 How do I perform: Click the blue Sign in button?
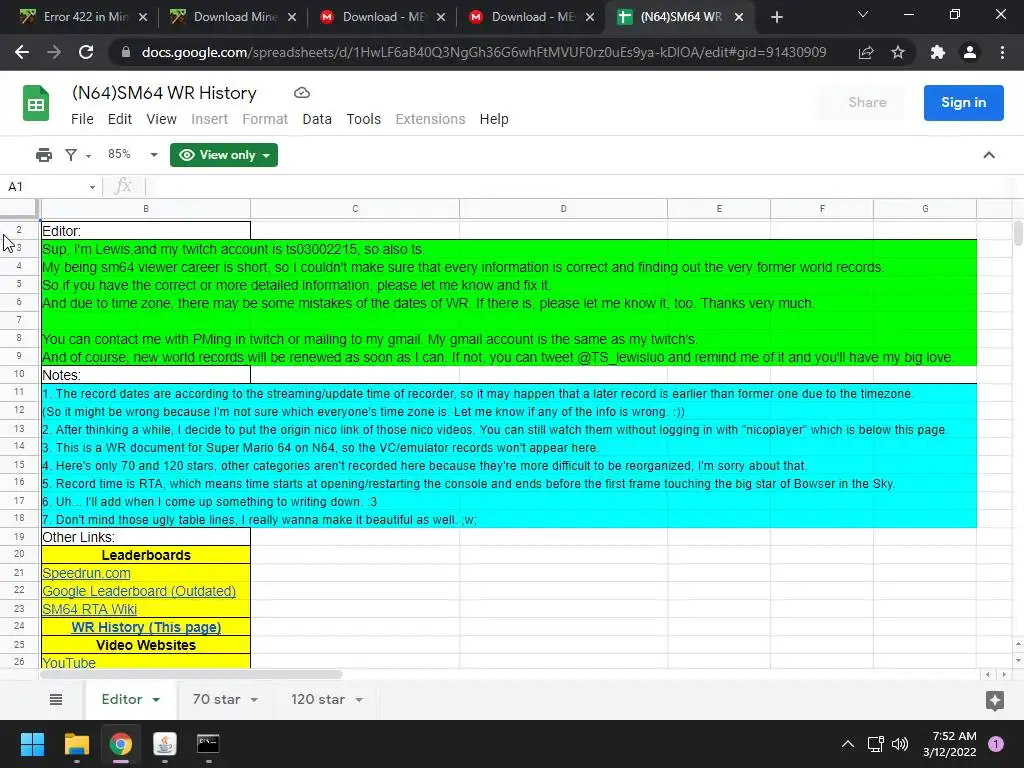pyautogui.click(x=963, y=103)
